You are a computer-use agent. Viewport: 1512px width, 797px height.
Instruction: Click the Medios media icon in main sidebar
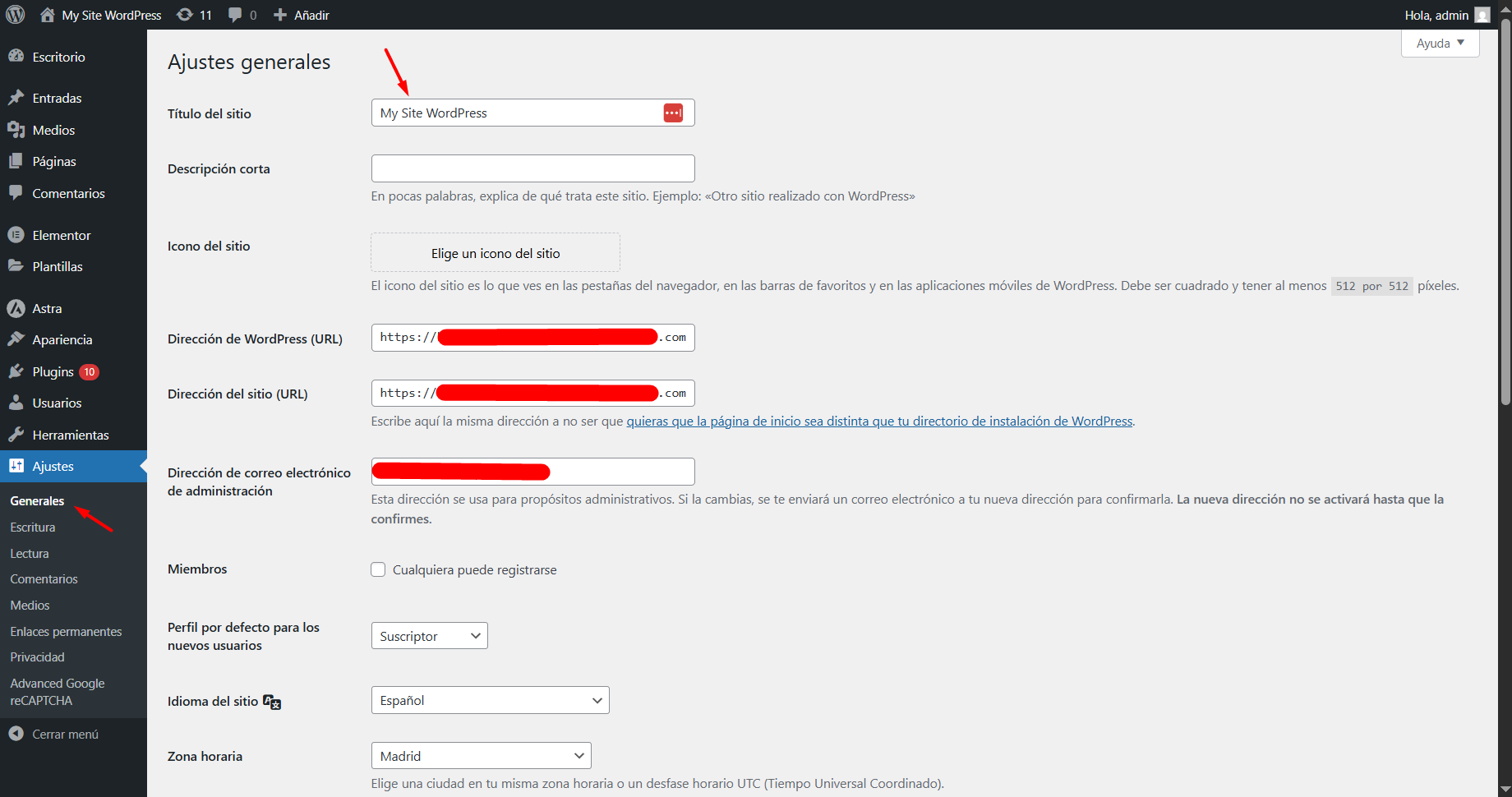(16, 130)
